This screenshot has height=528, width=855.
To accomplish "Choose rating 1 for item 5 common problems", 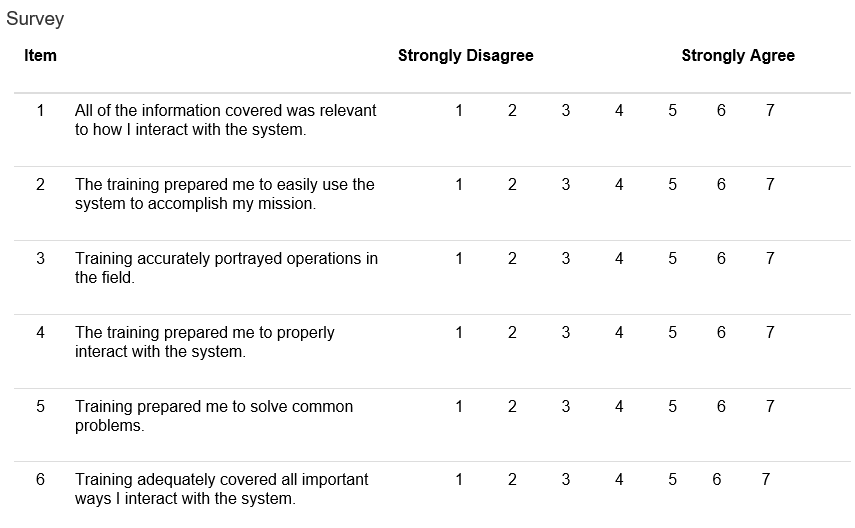I will pyautogui.click(x=459, y=407).
